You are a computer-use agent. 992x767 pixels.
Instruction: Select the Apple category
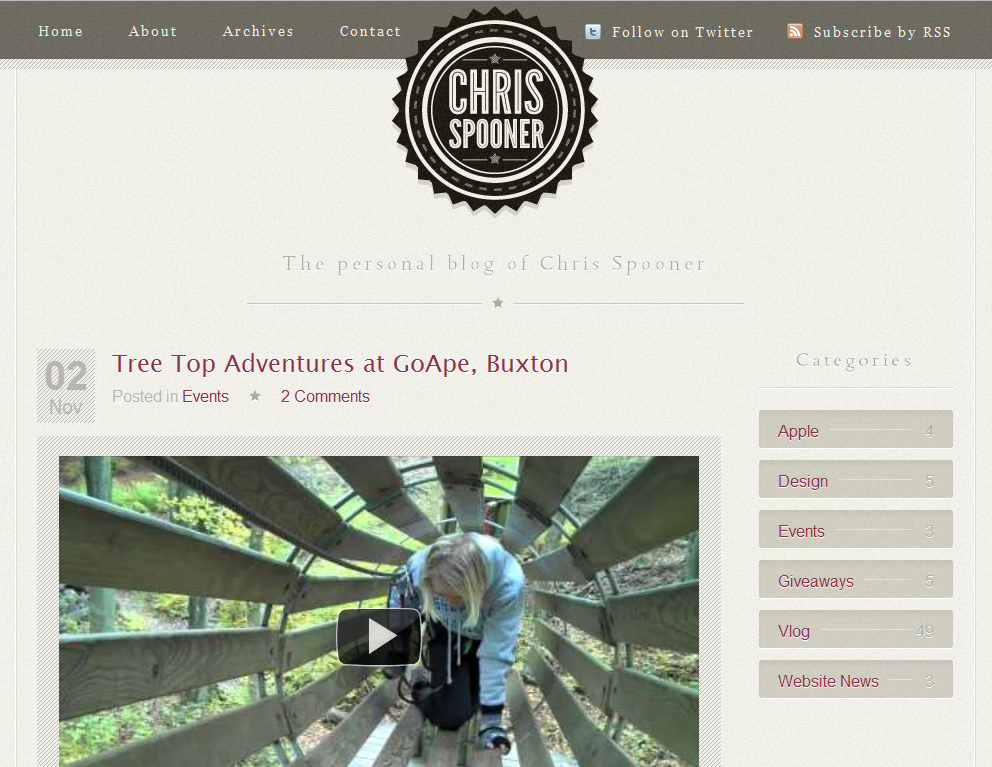pos(856,429)
